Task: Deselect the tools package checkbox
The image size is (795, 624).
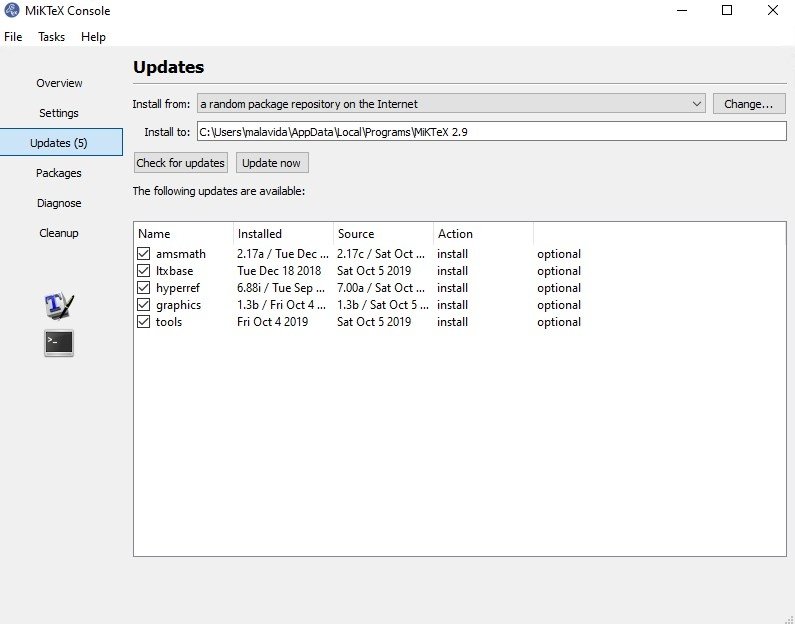Action: pyautogui.click(x=143, y=321)
